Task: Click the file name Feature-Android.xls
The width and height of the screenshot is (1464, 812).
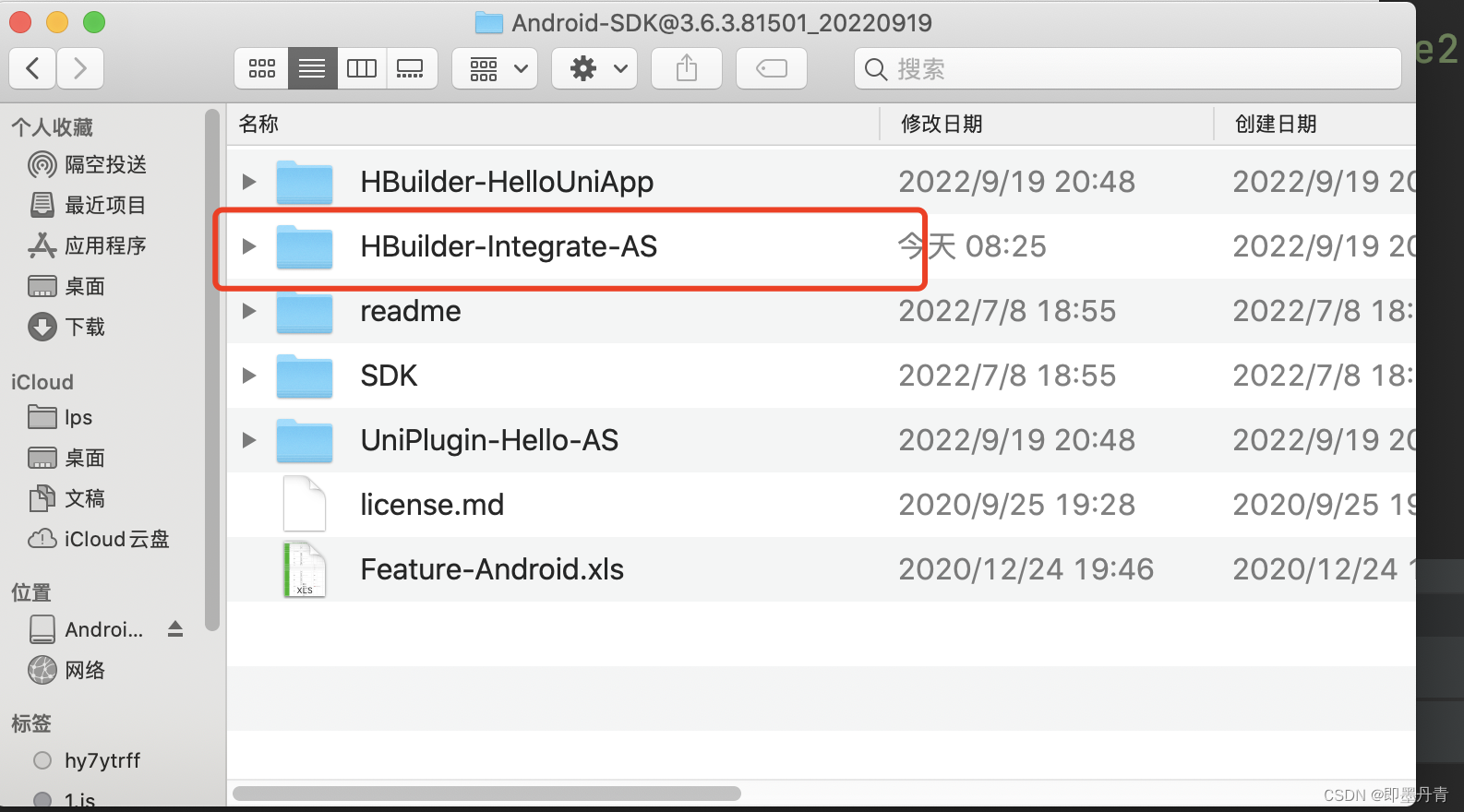Action: click(492, 569)
